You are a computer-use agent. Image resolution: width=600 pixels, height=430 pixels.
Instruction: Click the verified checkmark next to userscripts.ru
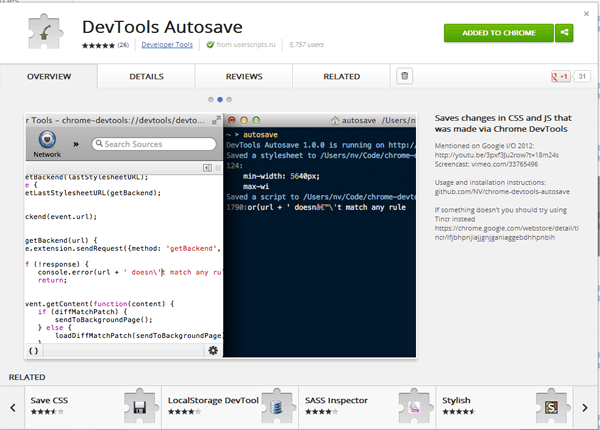(210, 45)
